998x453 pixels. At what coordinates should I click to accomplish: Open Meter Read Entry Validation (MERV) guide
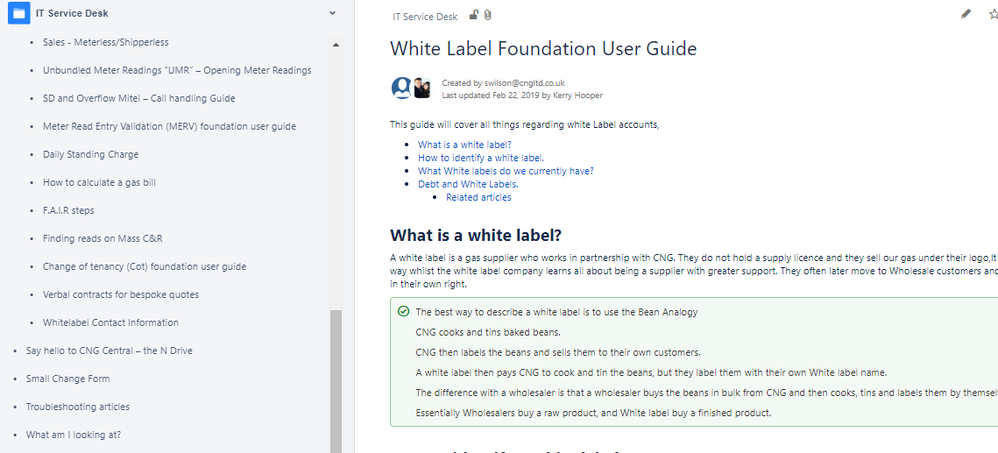coord(169,126)
